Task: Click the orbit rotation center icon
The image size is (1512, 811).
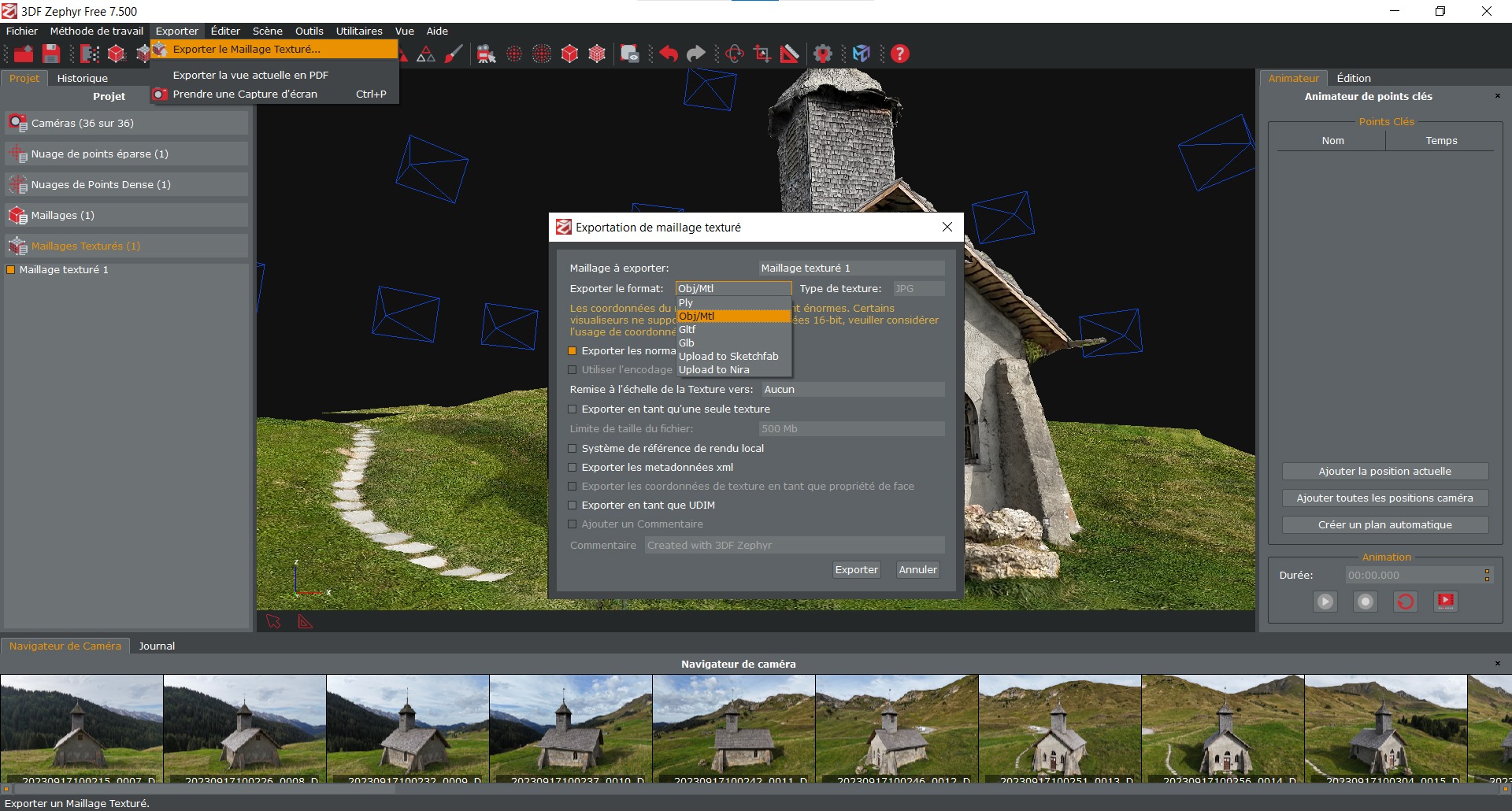Action: pyautogui.click(x=735, y=54)
